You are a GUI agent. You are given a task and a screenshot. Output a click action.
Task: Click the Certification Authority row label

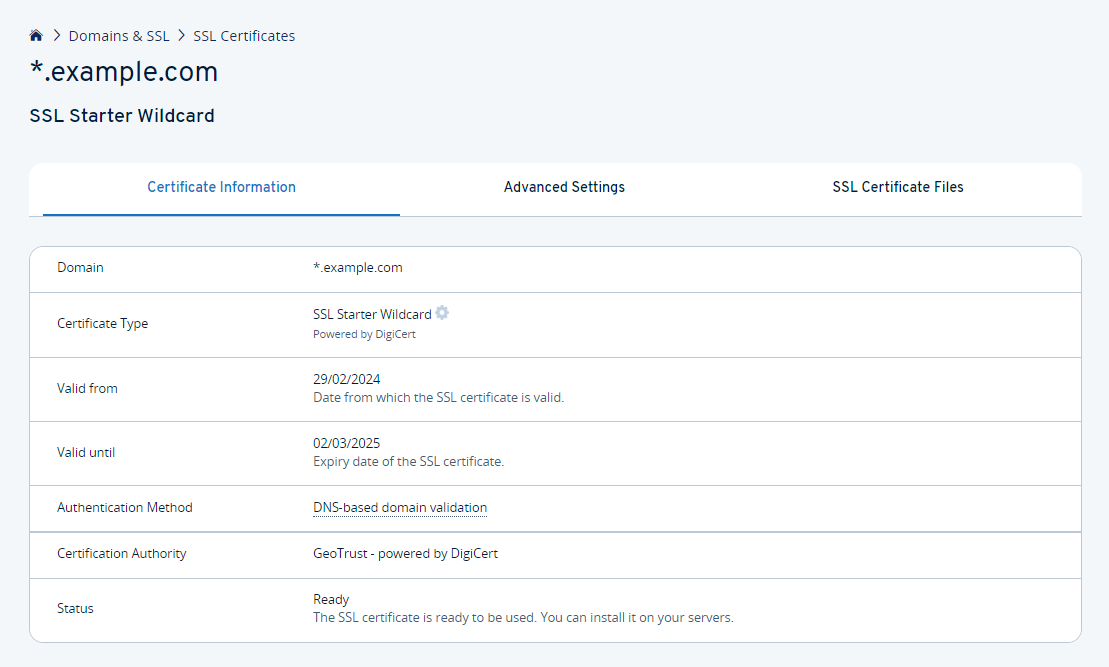[122, 553]
